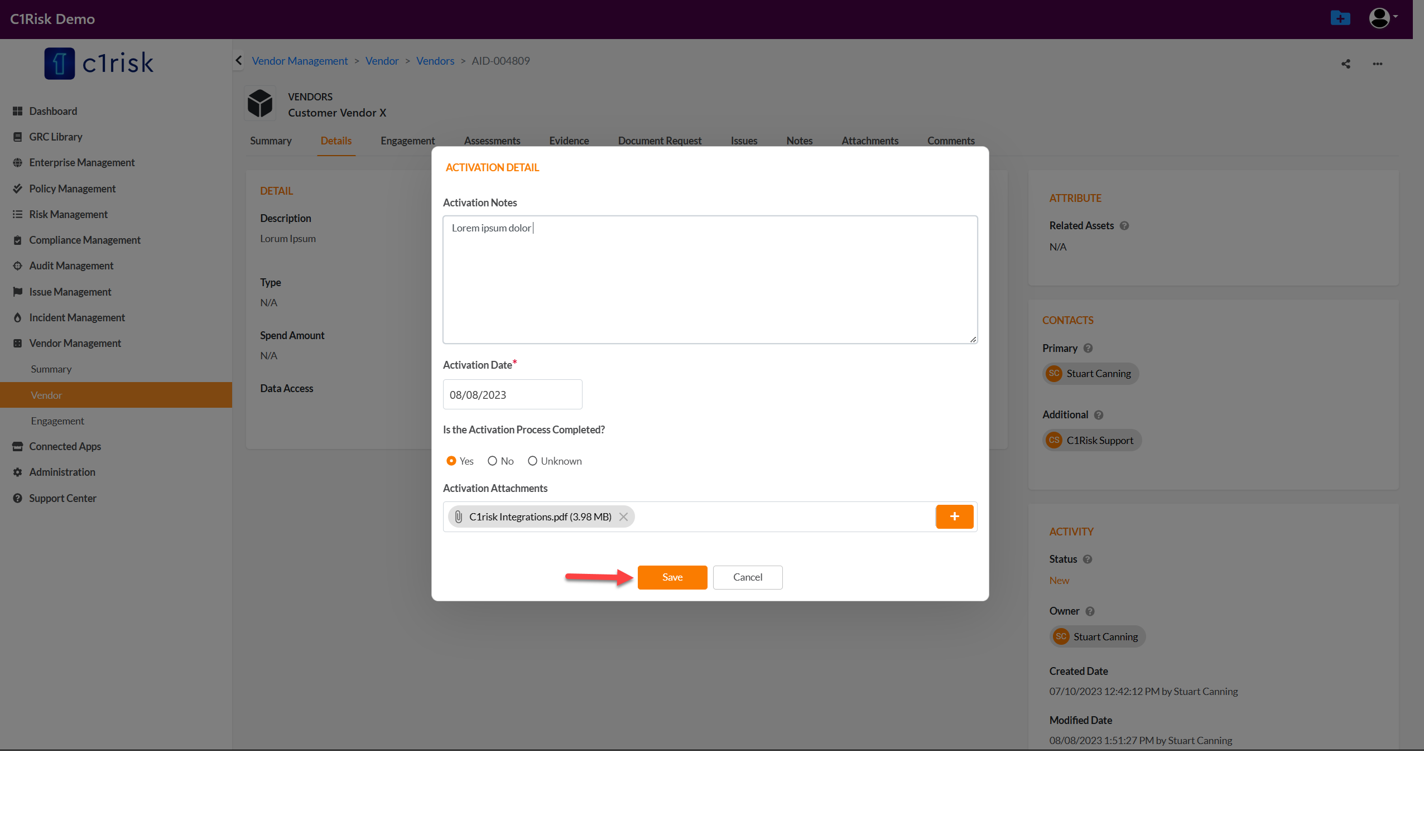Screen dimensions: 1424x840
Task: Switch to the Assessments tab
Action: 492,141
